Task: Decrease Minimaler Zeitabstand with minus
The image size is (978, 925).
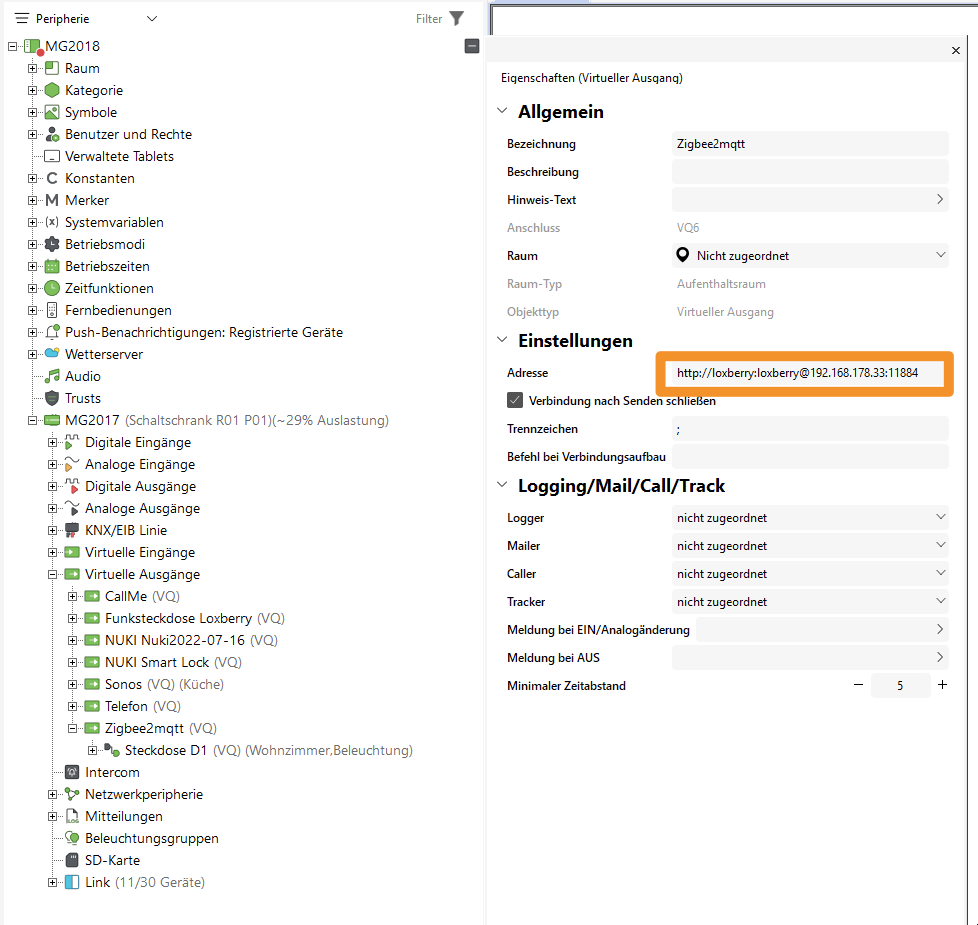Action: (858, 685)
